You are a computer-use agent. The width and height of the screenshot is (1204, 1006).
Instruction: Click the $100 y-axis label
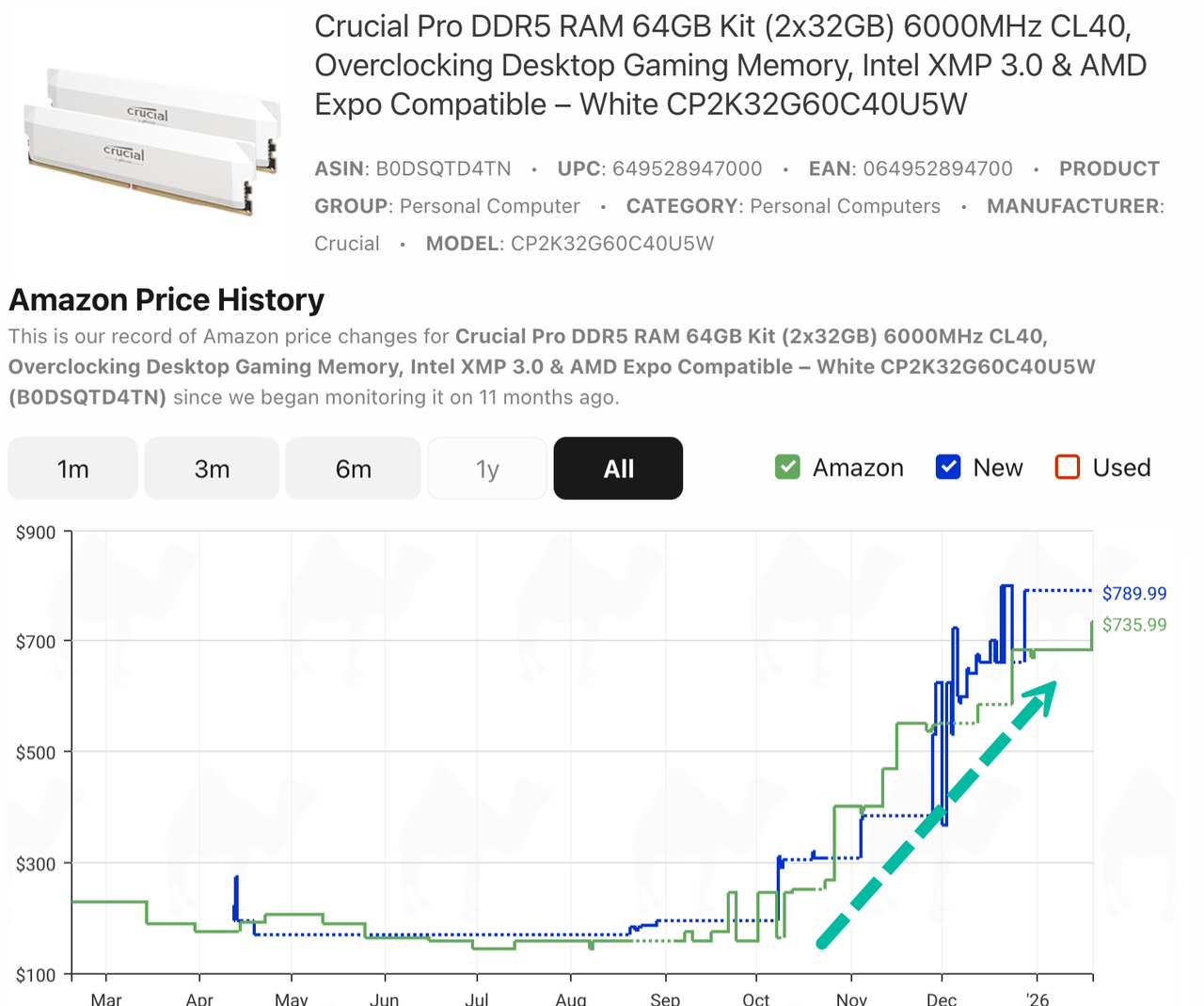tap(36, 975)
